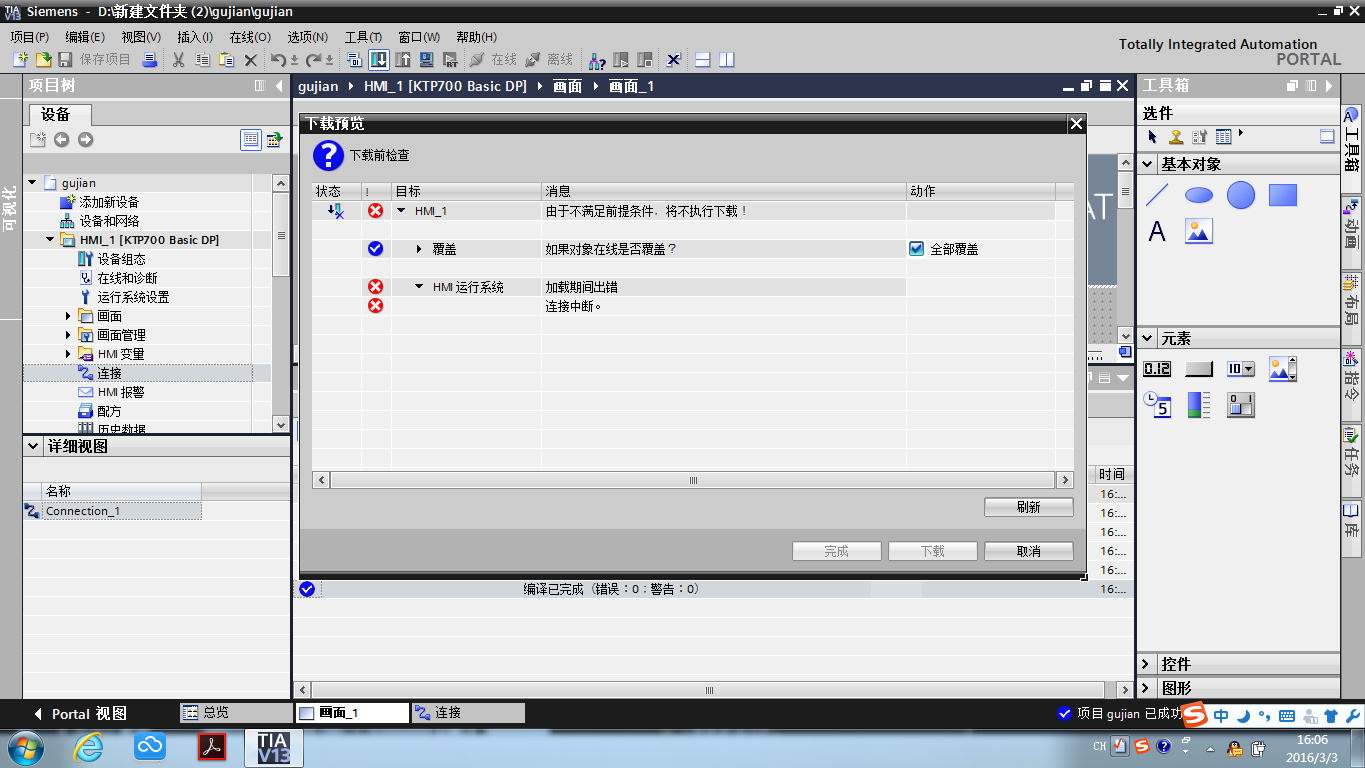Image resolution: width=1365 pixels, height=768 pixels.
Task: Click the stamp icon in toolbox options
Action: (x=1176, y=136)
